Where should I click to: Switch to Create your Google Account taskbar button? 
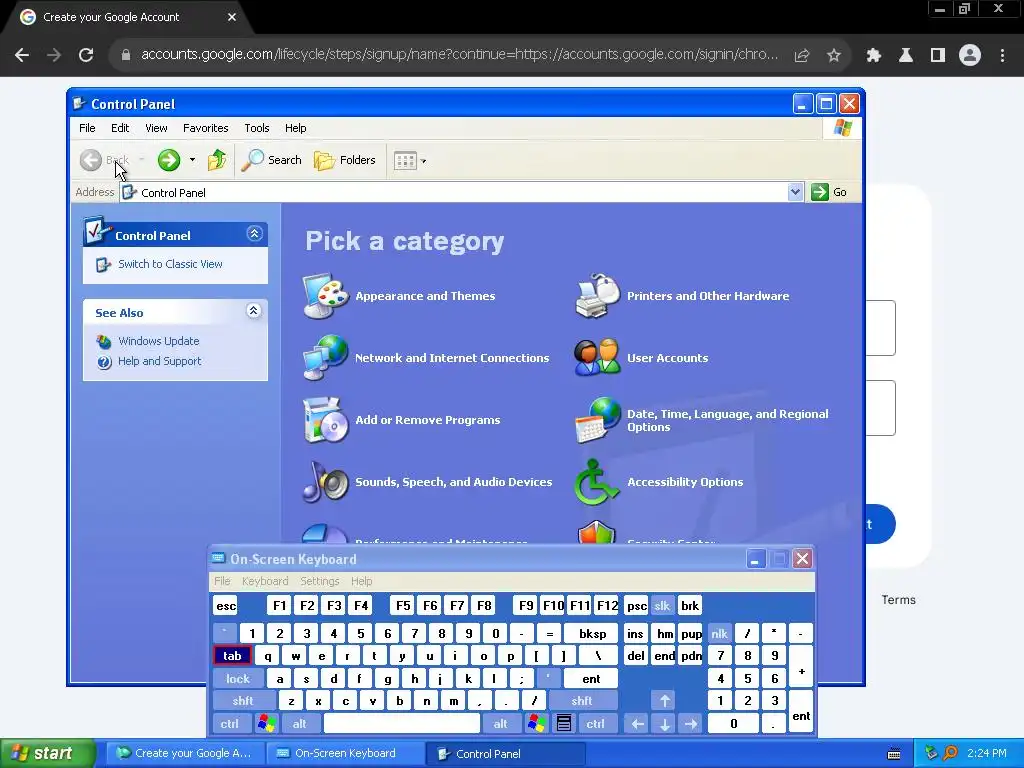(185, 754)
